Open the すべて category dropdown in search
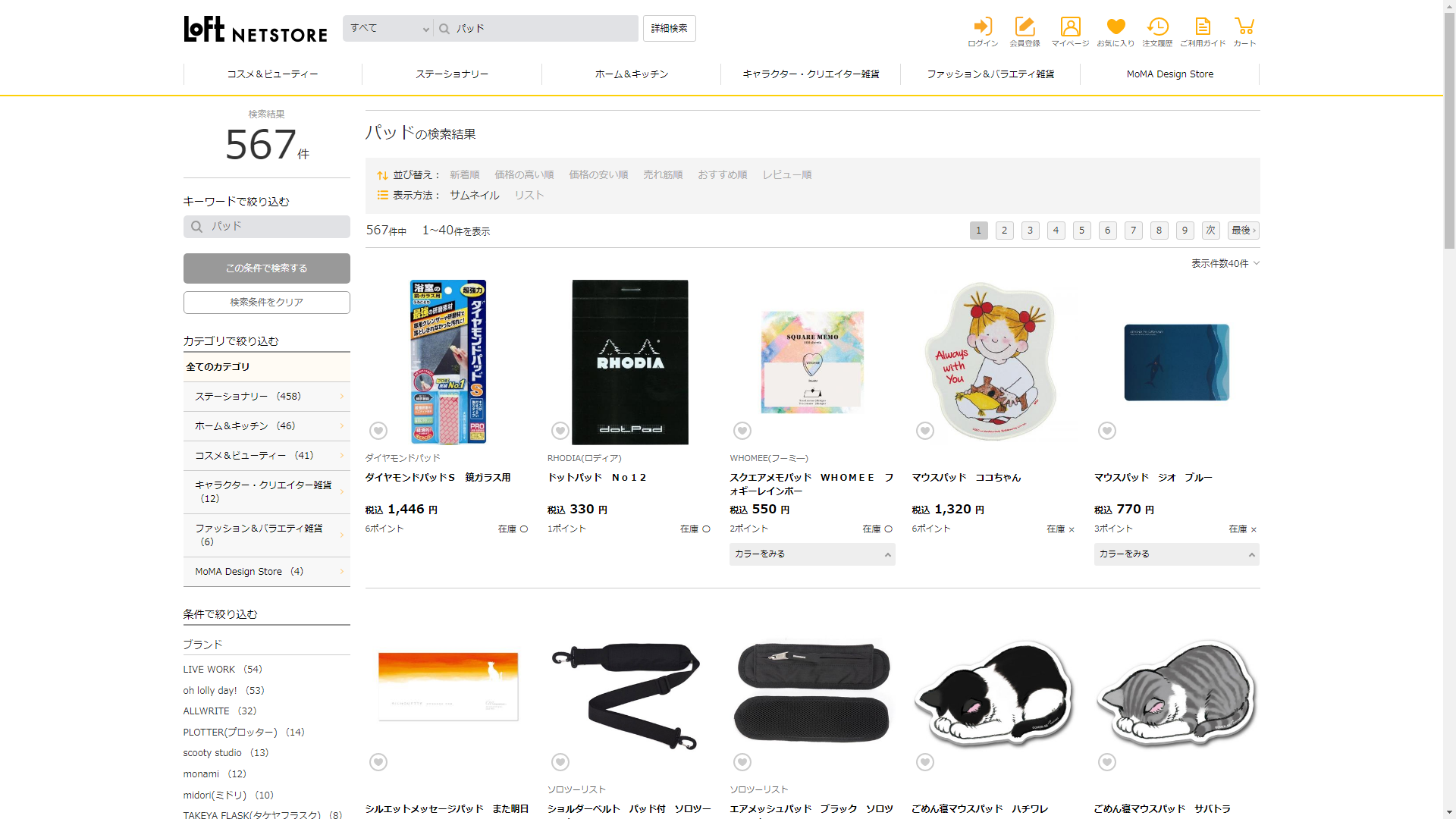The image size is (1456, 819). click(x=388, y=29)
